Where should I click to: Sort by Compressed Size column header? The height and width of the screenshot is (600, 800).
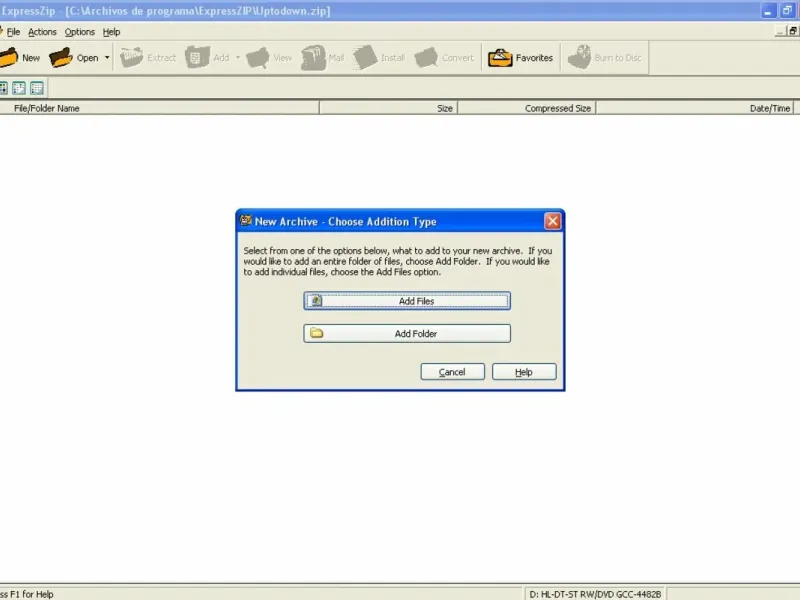click(527, 108)
